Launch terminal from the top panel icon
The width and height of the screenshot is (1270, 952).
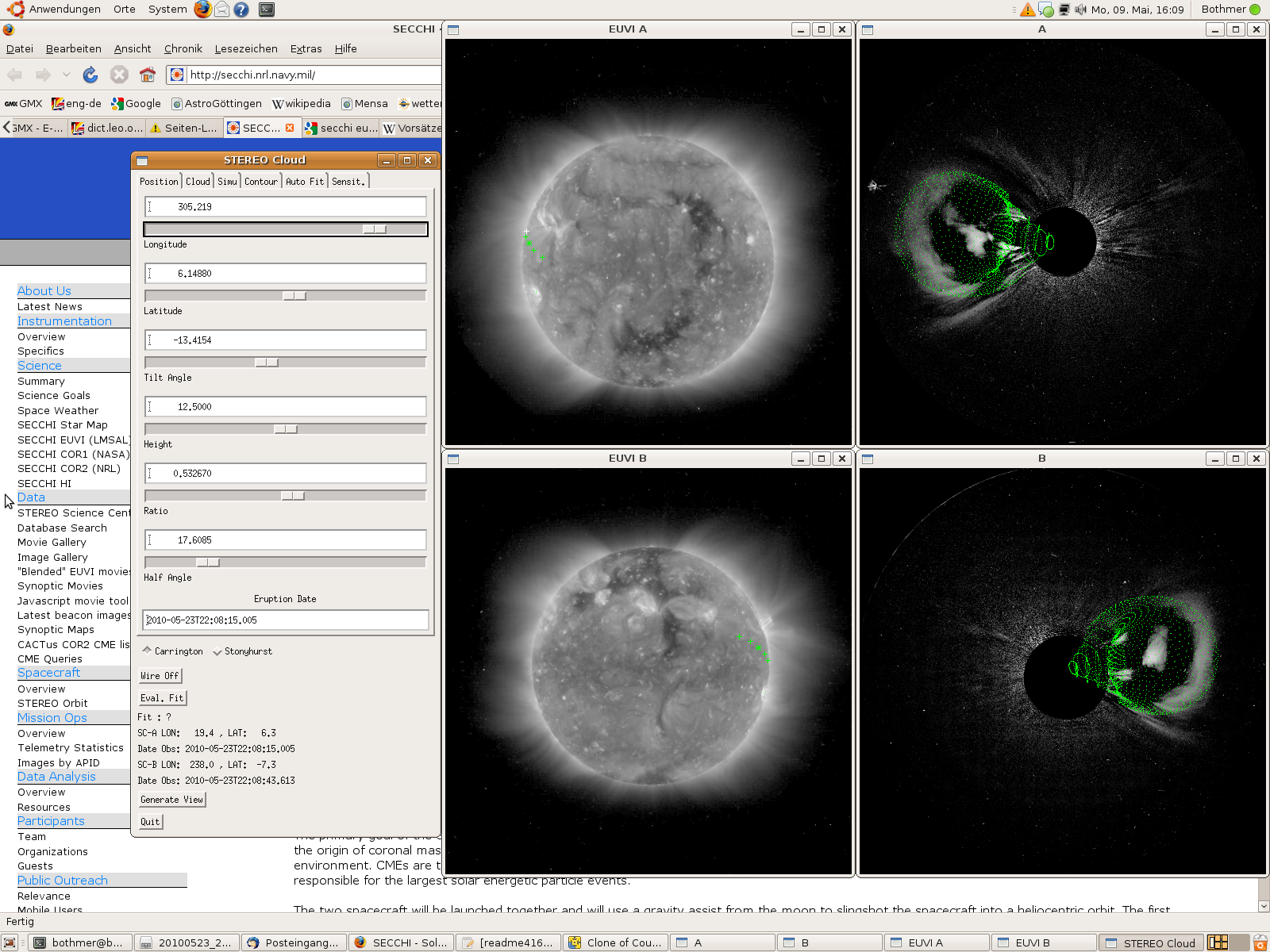pyautogui.click(x=267, y=10)
